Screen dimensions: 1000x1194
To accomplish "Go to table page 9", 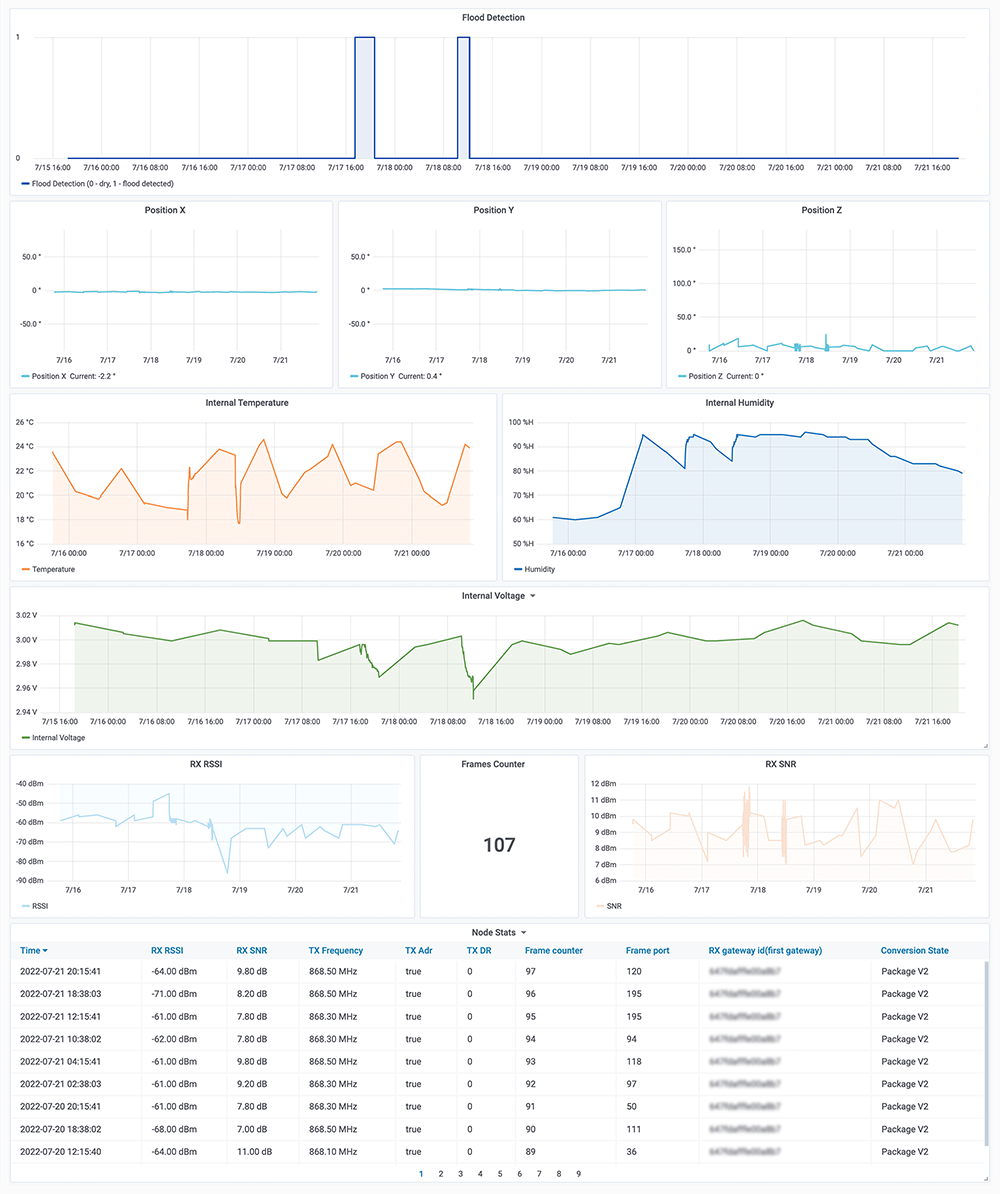I will 579,1174.
